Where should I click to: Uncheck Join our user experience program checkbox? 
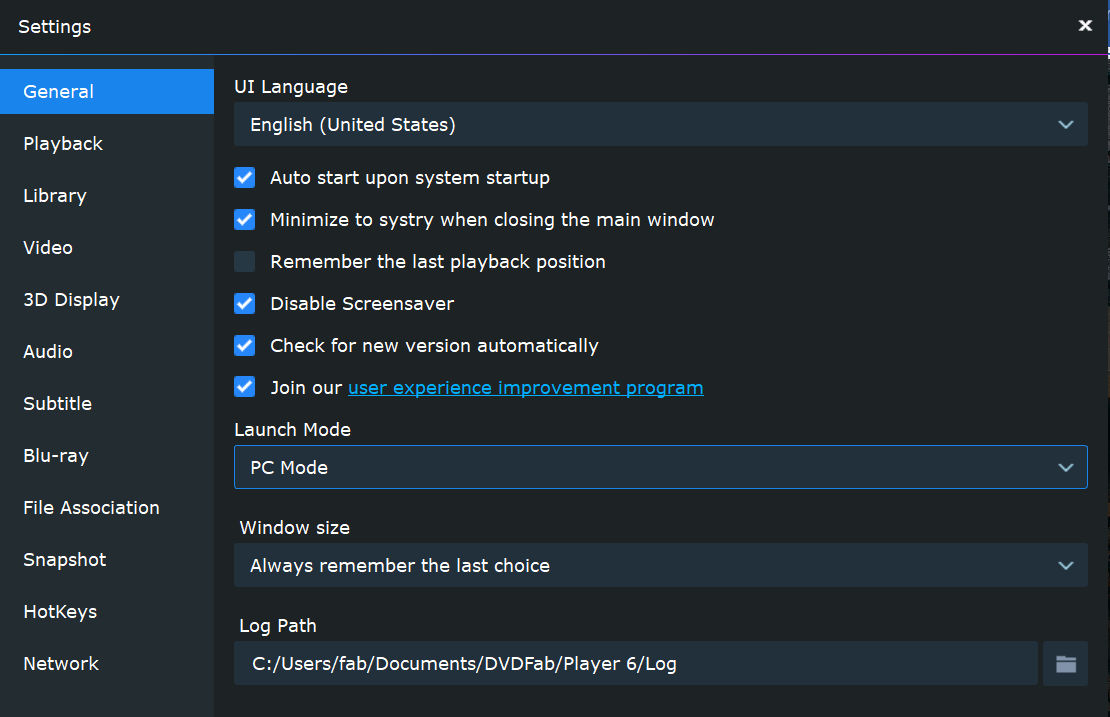point(245,387)
